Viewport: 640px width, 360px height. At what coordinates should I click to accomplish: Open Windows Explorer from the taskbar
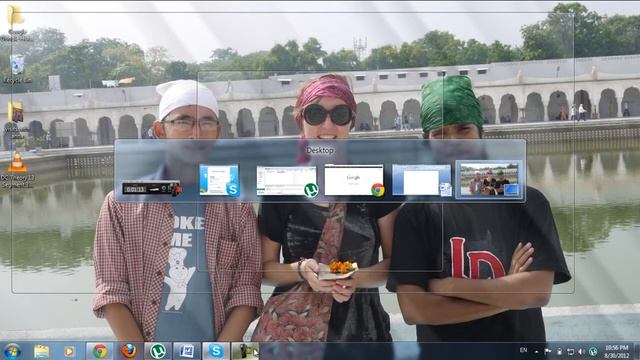click(x=41, y=351)
